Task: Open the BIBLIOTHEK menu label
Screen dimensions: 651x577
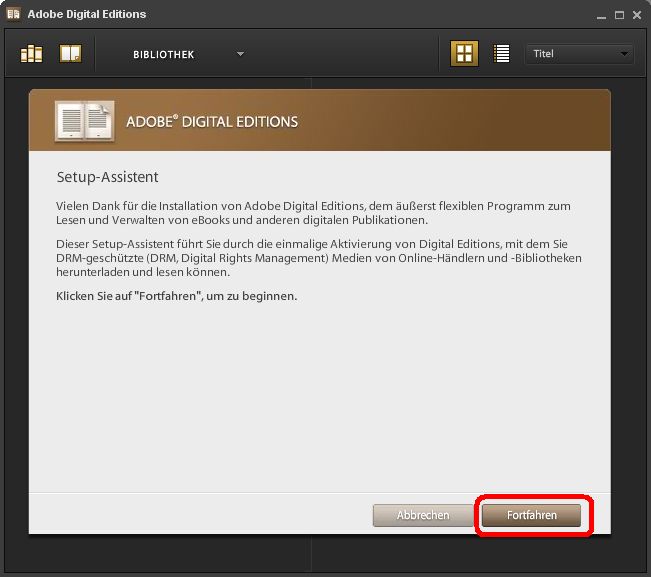Action: coord(163,54)
